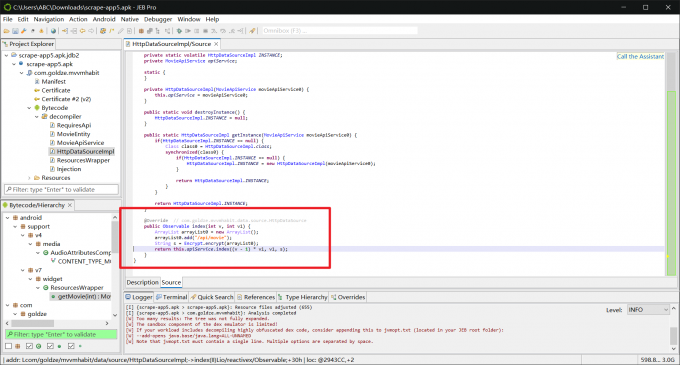
Task: Click the brown package toolbar icon
Action: [x=141, y=31]
